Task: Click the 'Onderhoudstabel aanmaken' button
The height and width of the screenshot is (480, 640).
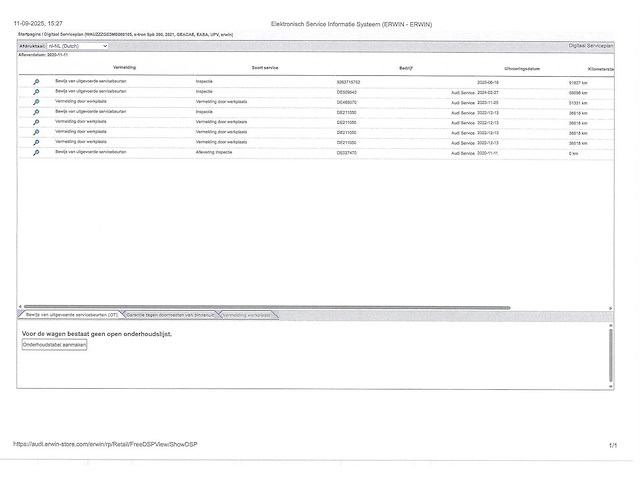Action: point(55,344)
